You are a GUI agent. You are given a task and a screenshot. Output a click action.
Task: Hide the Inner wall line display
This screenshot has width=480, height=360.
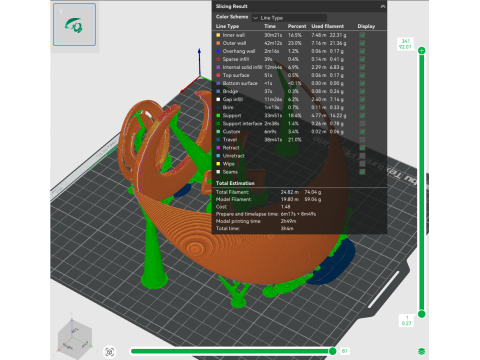tap(362, 35)
